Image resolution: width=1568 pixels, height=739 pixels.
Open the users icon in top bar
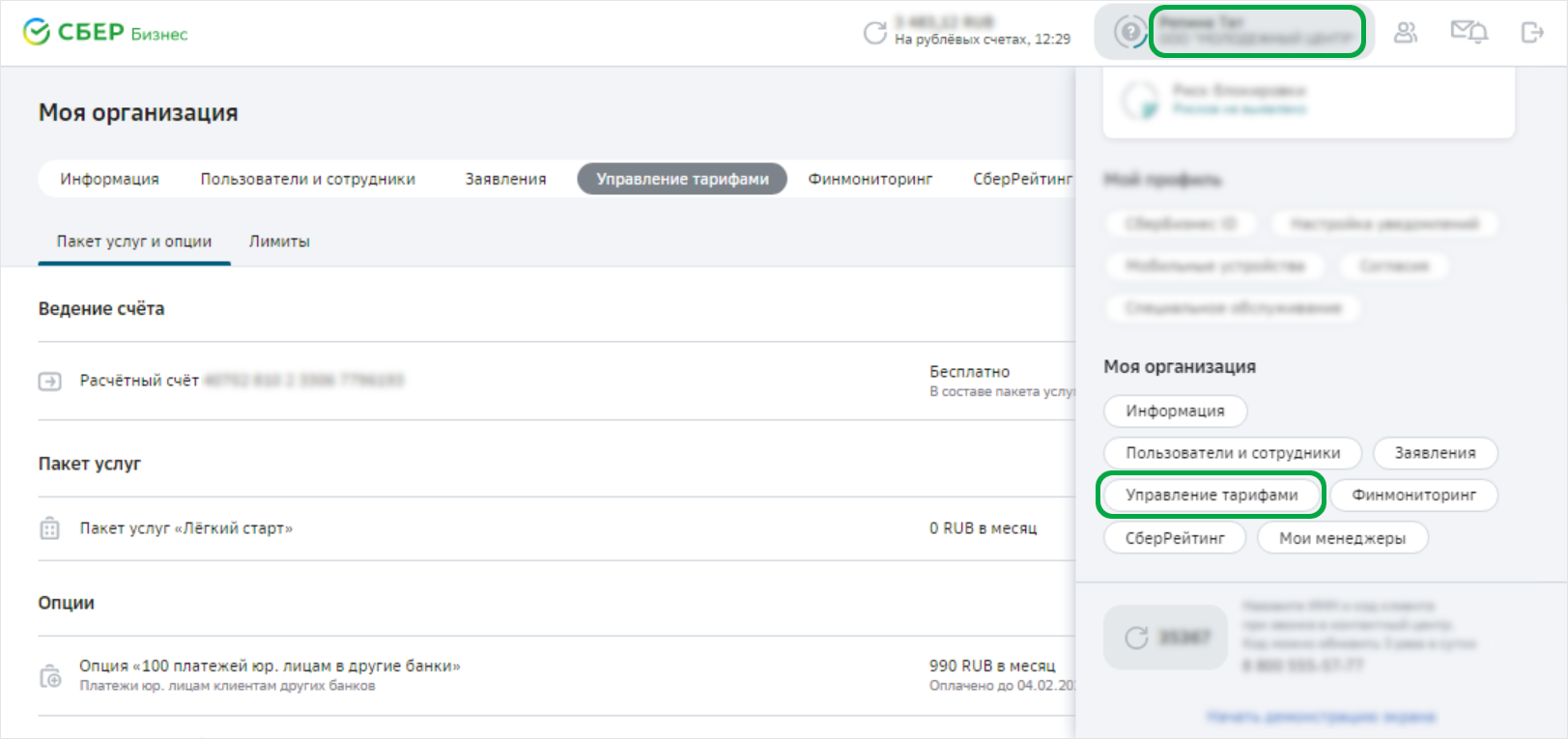point(1406,33)
